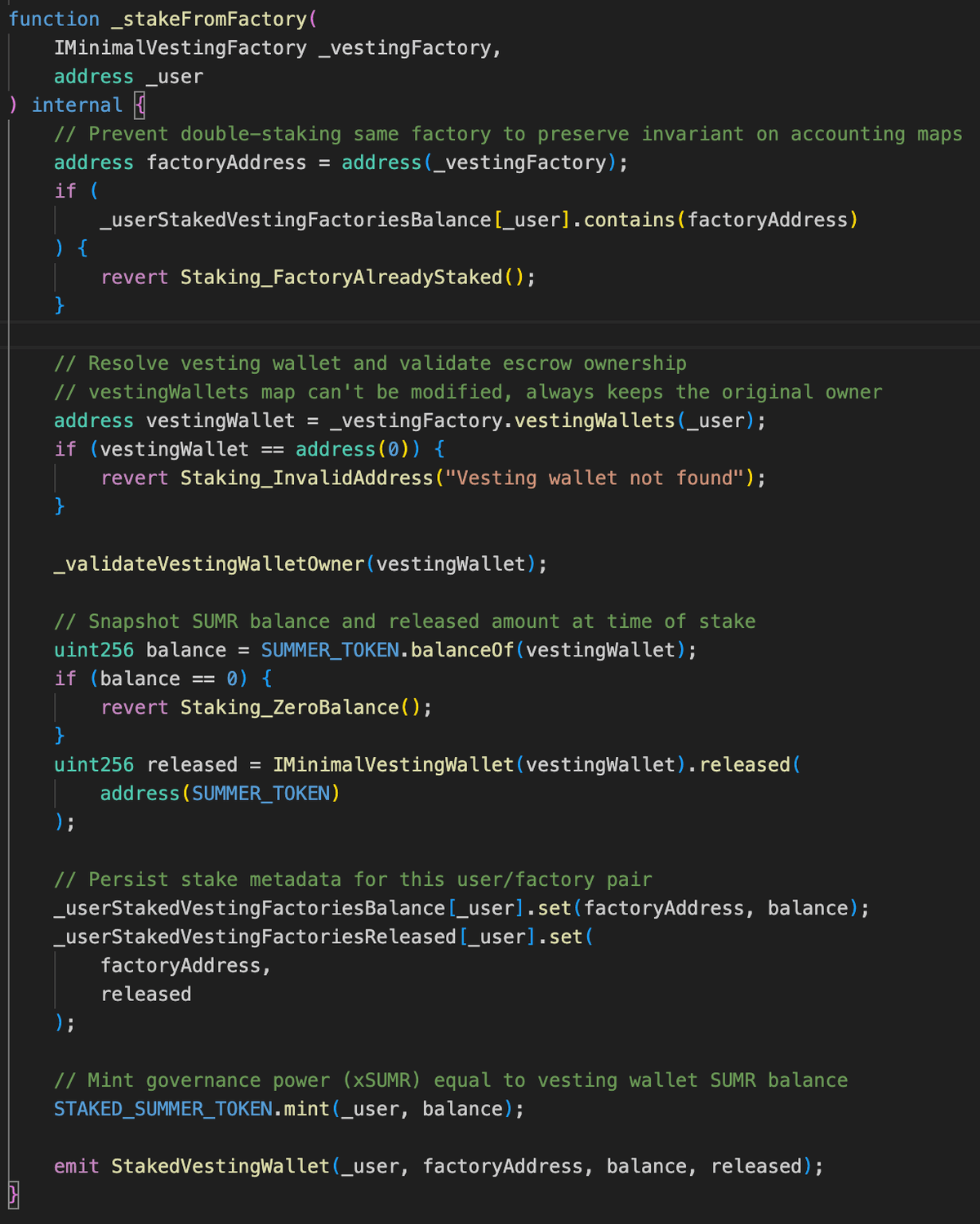Screen dimensions: 980x1224
Task: Click the 'contains' method call
Action: tap(630, 220)
